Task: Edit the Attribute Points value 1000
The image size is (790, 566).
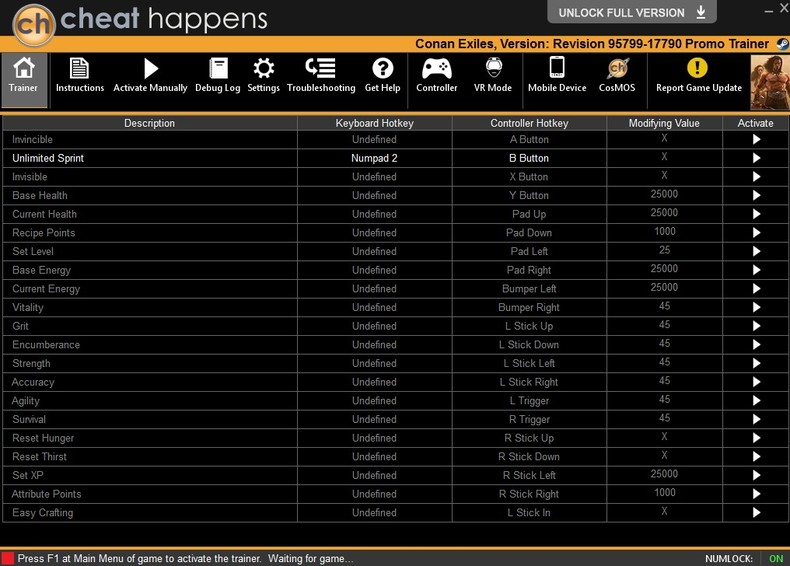Action: pyautogui.click(x=665, y=493)
